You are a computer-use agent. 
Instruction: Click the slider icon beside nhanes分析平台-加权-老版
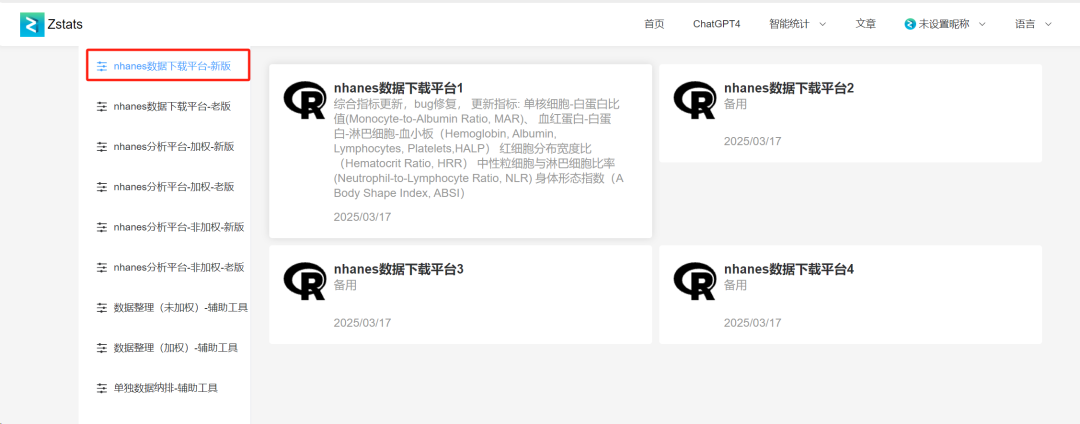102,187
